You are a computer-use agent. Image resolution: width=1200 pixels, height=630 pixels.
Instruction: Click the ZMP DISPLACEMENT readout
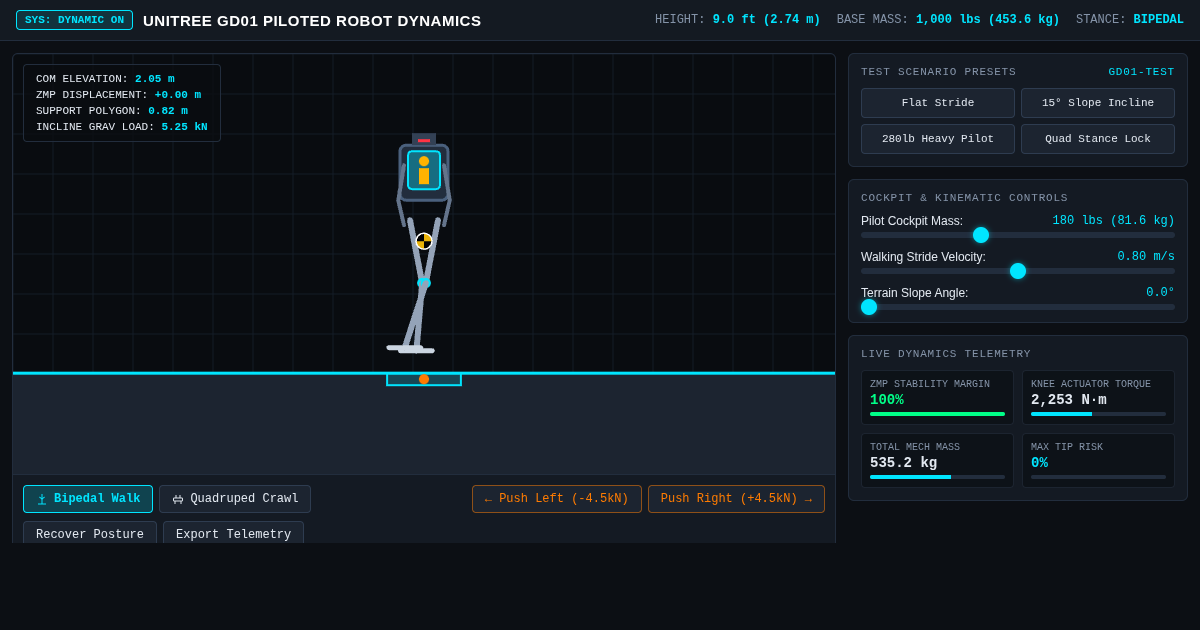coord(118,95)
